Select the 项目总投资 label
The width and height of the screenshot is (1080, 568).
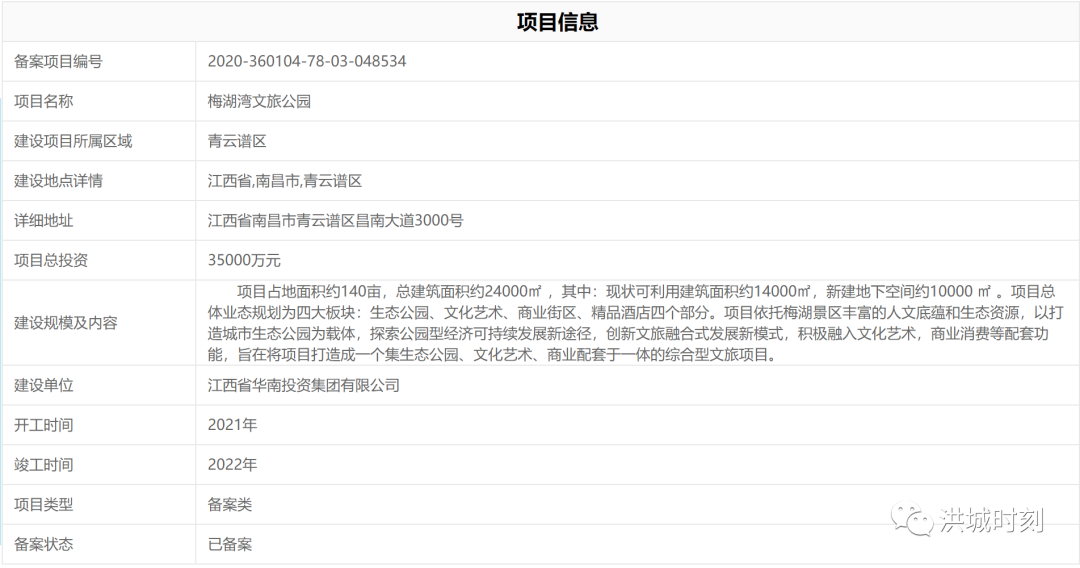pyautogui.click(x=51, y=261)
